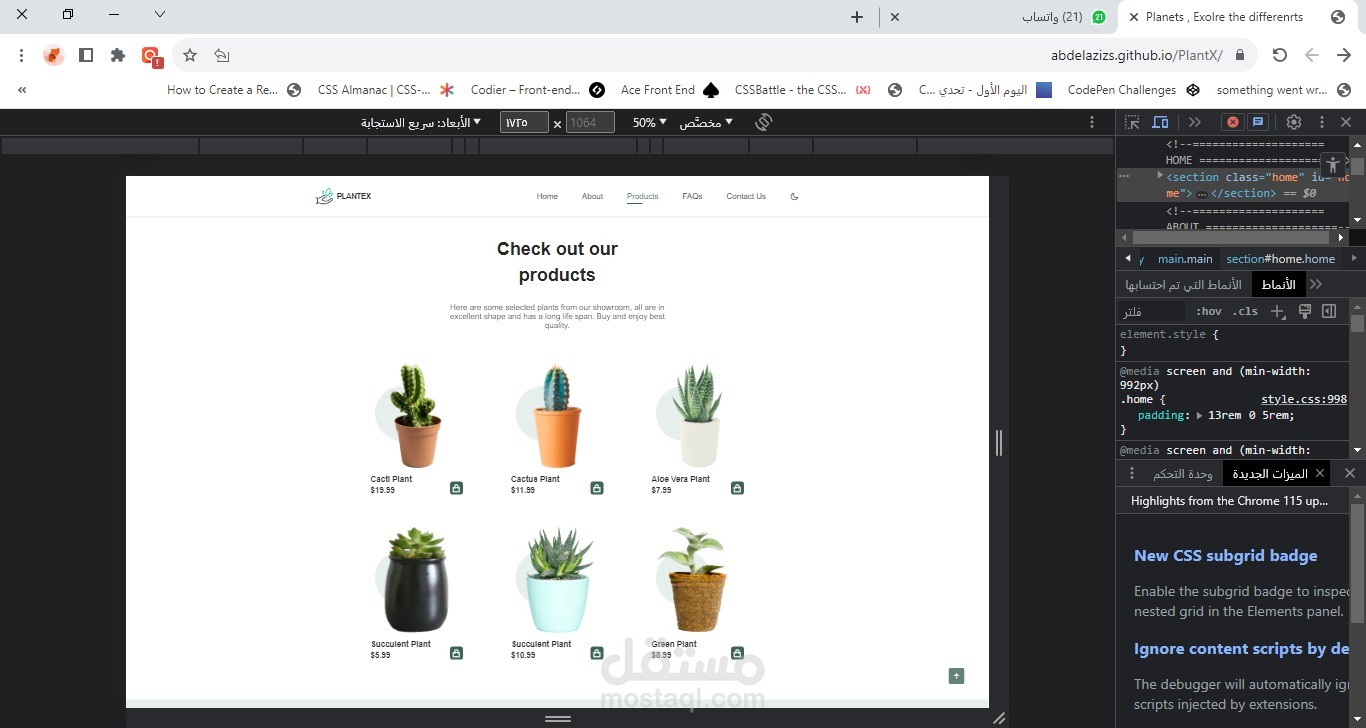The width and height of the screenshot is (1366, 728).
Task: Click the rotate viewport icon in device toolbar
Action: 763,121
